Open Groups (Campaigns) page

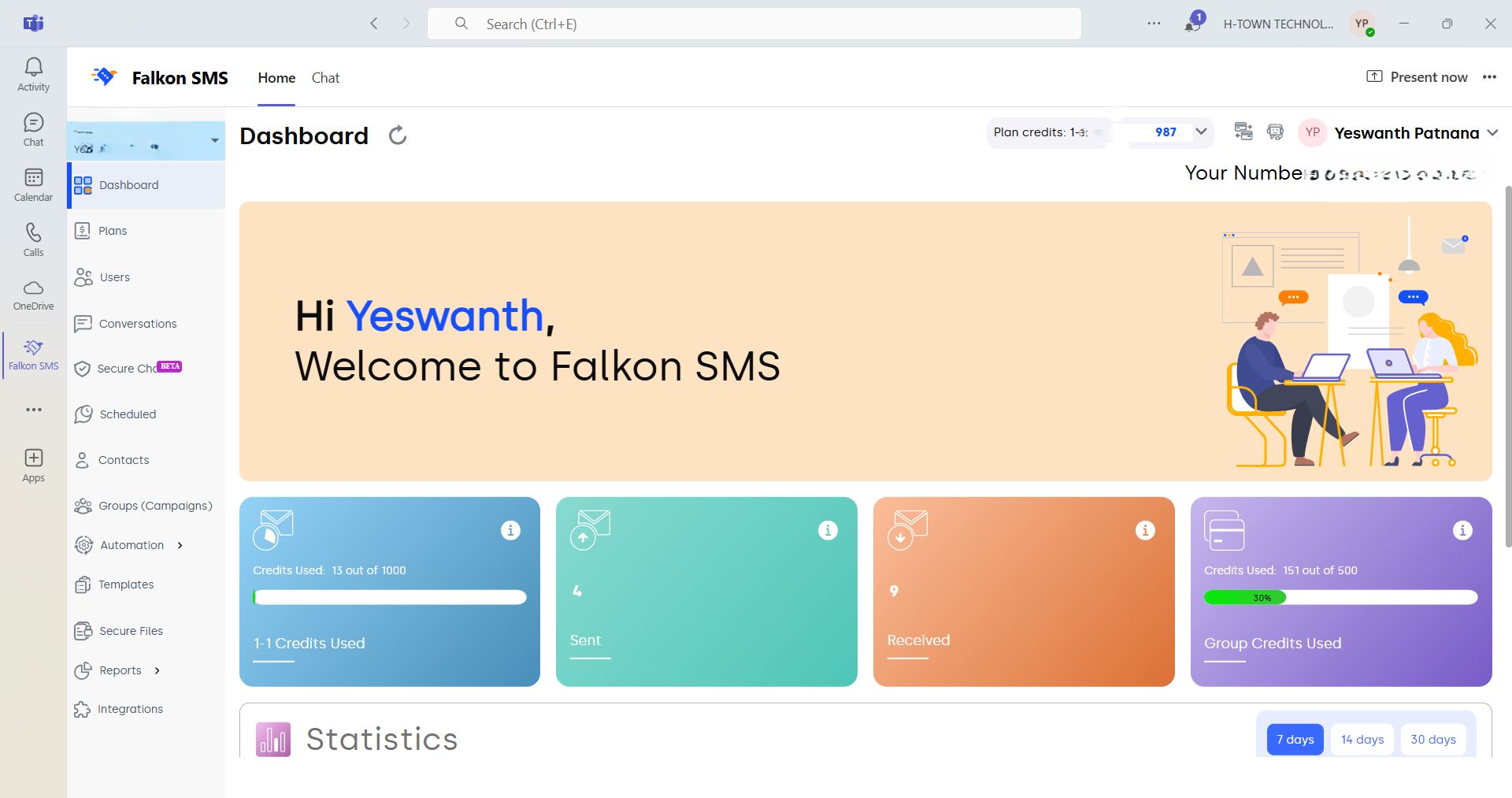pos(155,506)
